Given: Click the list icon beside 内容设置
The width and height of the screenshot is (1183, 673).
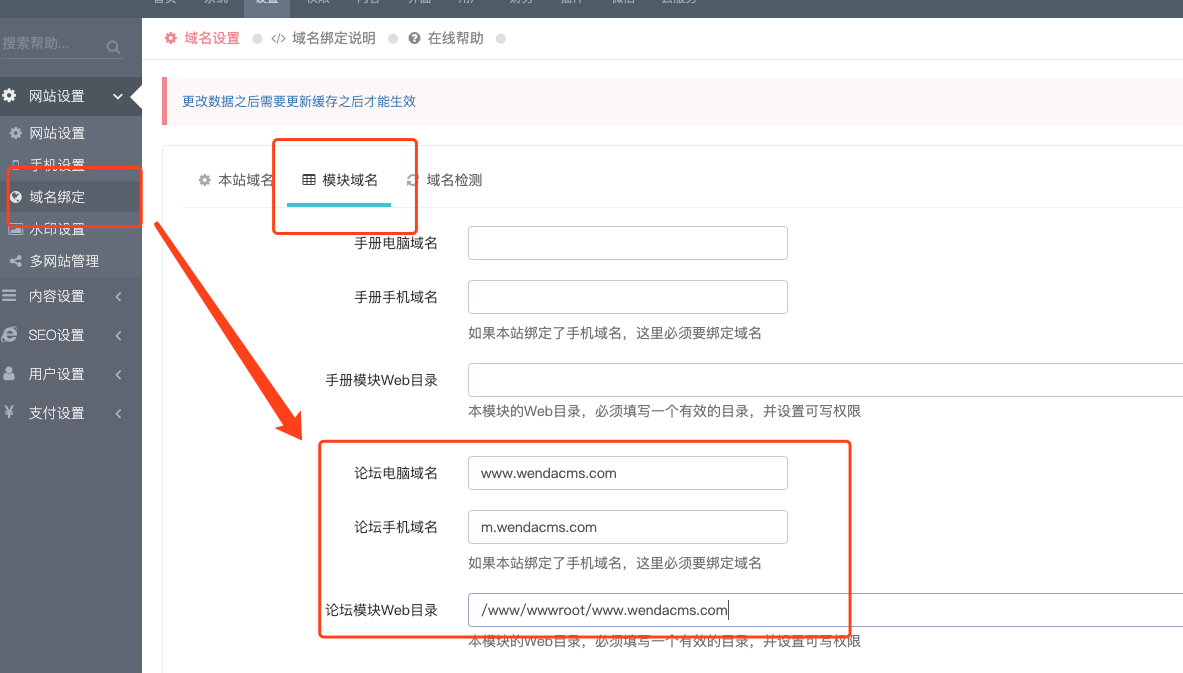Looking at the screenshot, I should pyautogui.click(x=9, y=296).
